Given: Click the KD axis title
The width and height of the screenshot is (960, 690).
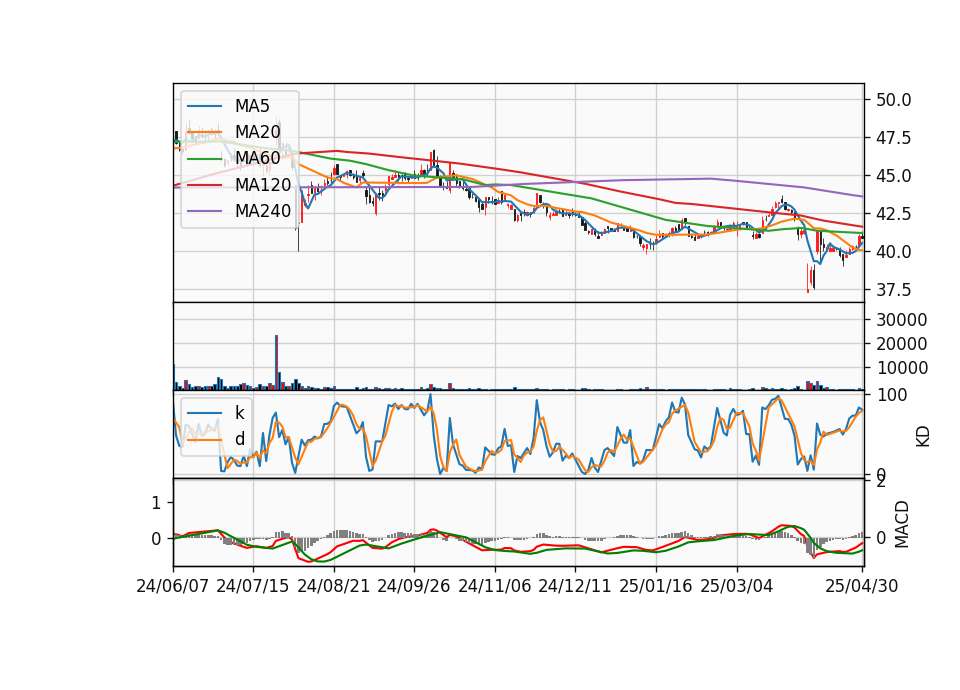Looking at the screenshot, I should click(923, 436).
